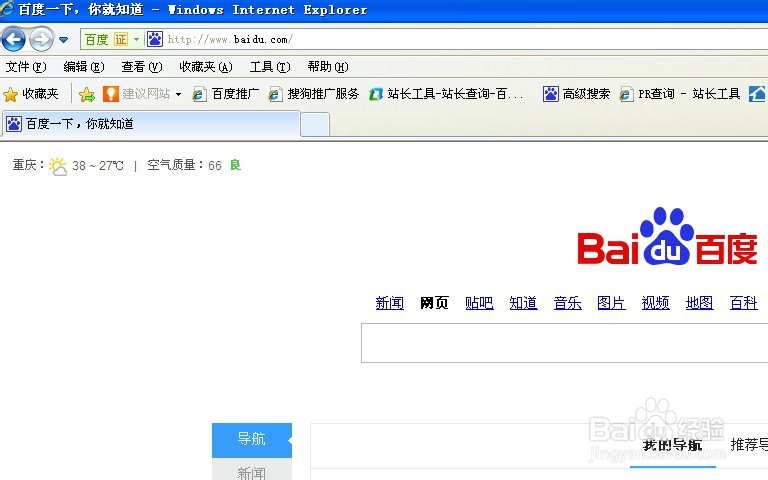Open the 文件(F) menu
Image resolution: width=768 pixels, height=480 pixels.
click(25, 67)
